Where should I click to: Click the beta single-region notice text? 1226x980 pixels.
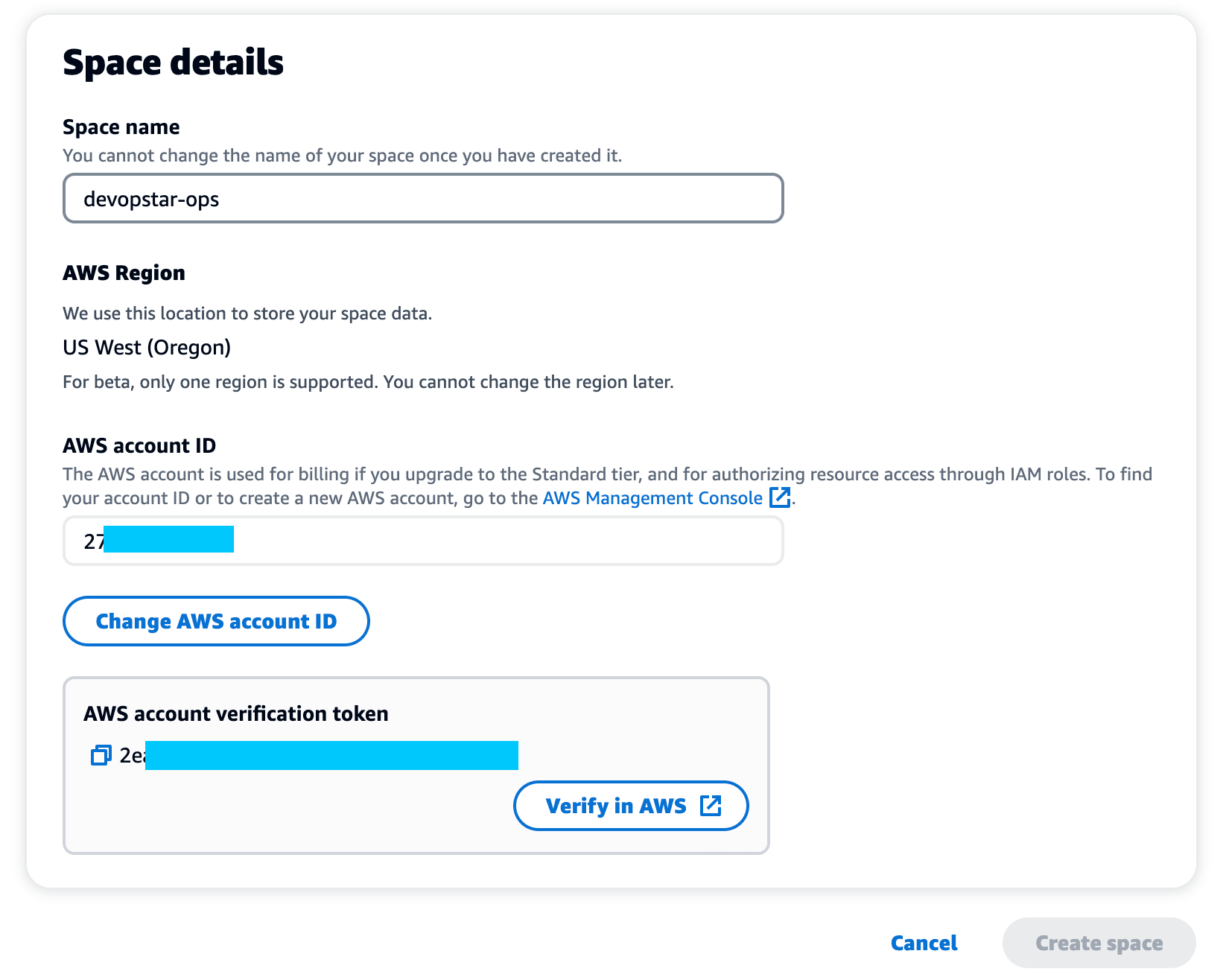click(368, 382)
